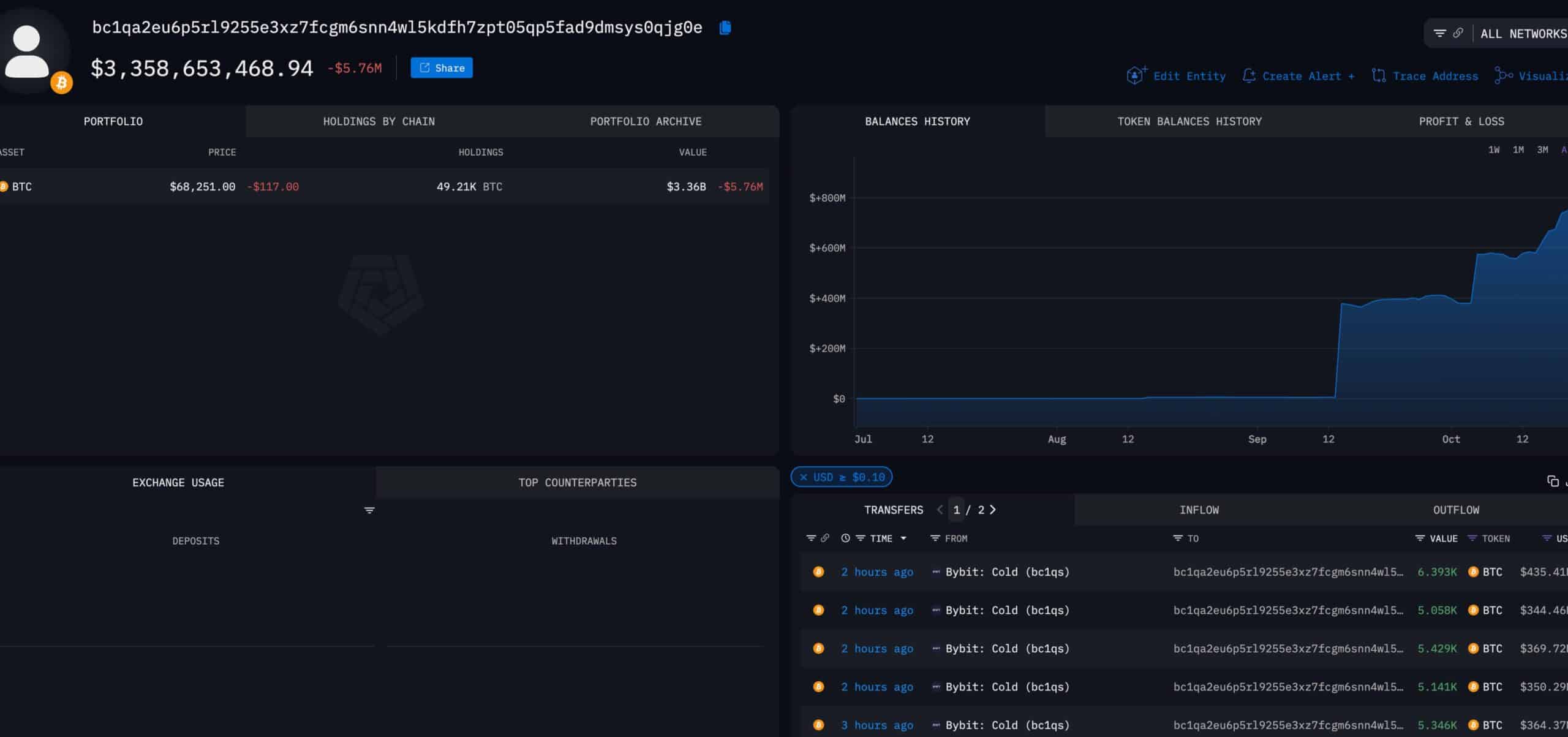
Task: Switch to the PORTFOLIO tab
Action: coord(113,121)
